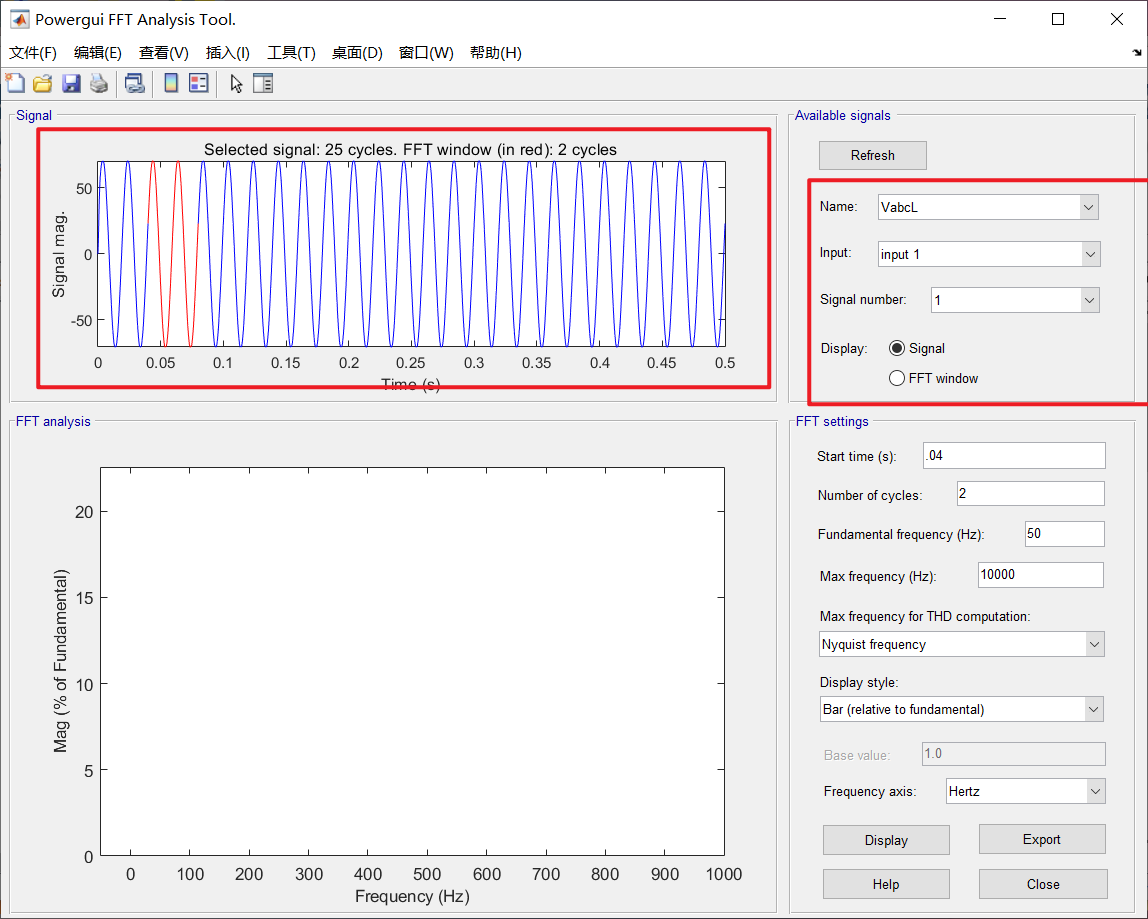Insert a colorbar

pyautogui.click(x=170, y=83)
